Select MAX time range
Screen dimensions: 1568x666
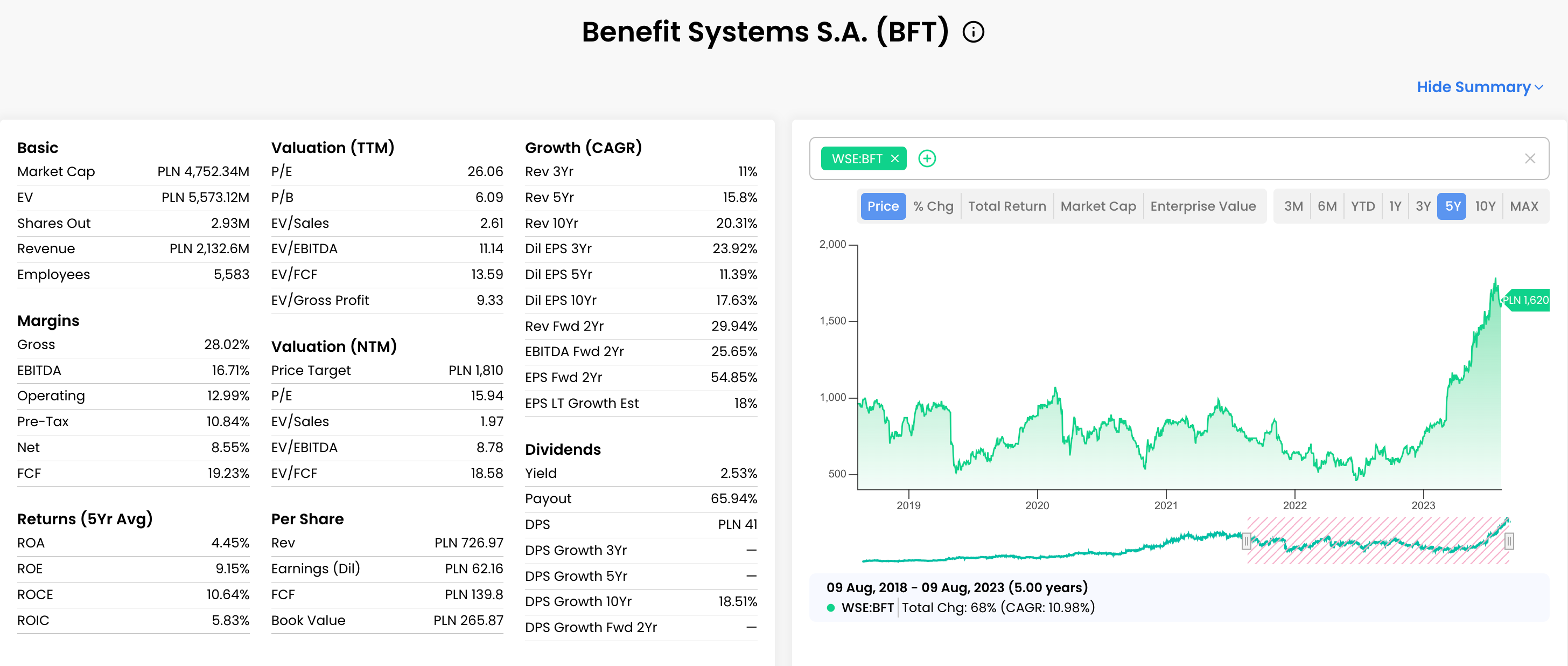click(x=1523, y=206)
